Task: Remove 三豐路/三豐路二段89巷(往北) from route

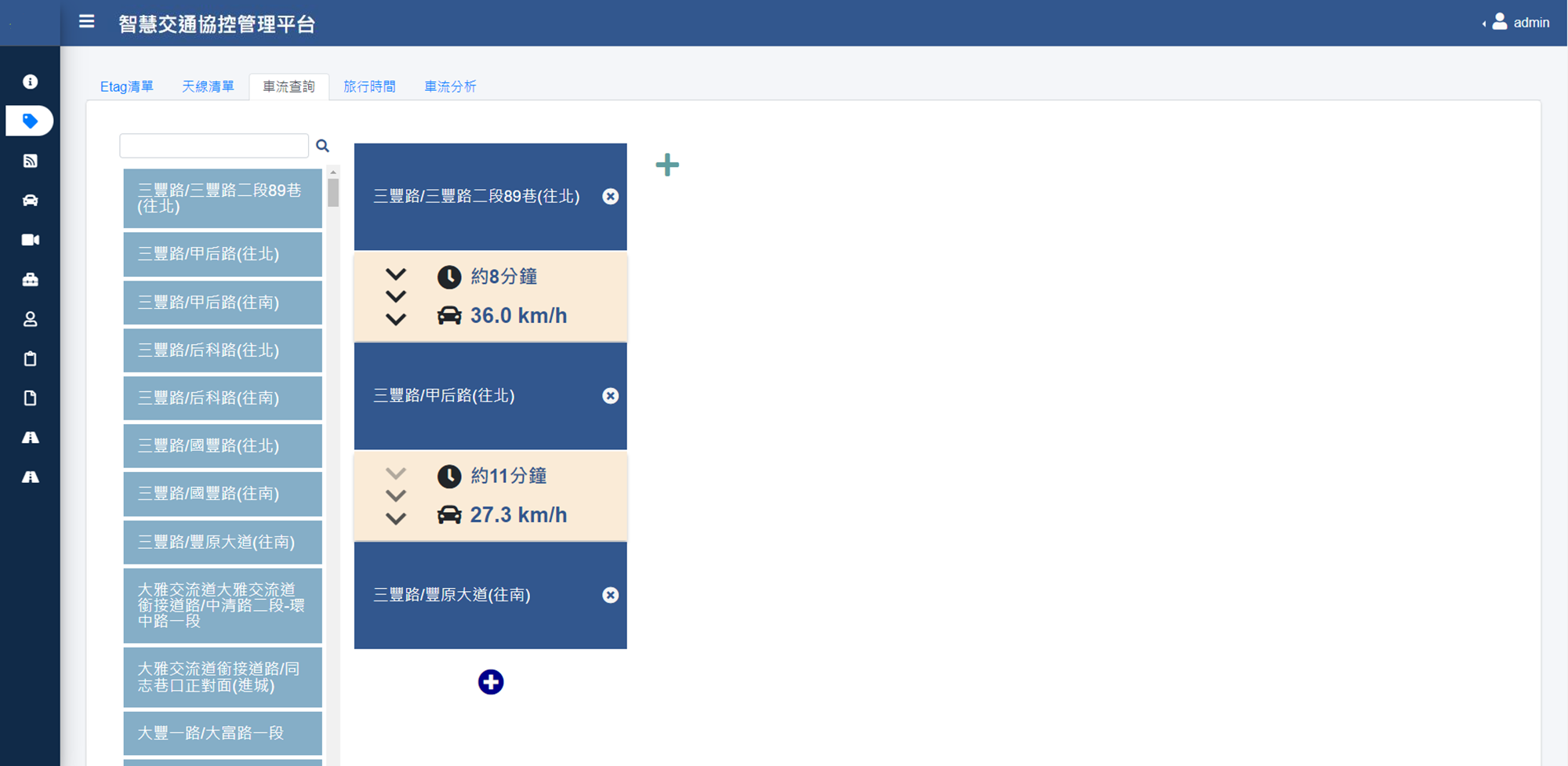Action: [x=610, y=197]
